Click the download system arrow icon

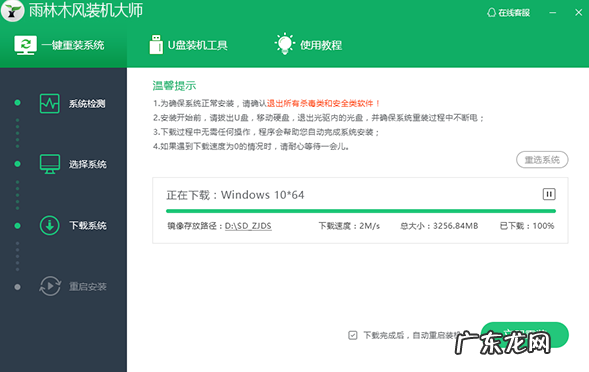coord(50,225)
